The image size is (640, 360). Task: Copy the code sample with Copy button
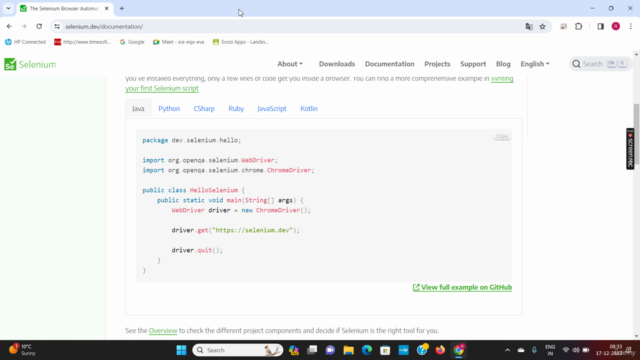502,137
